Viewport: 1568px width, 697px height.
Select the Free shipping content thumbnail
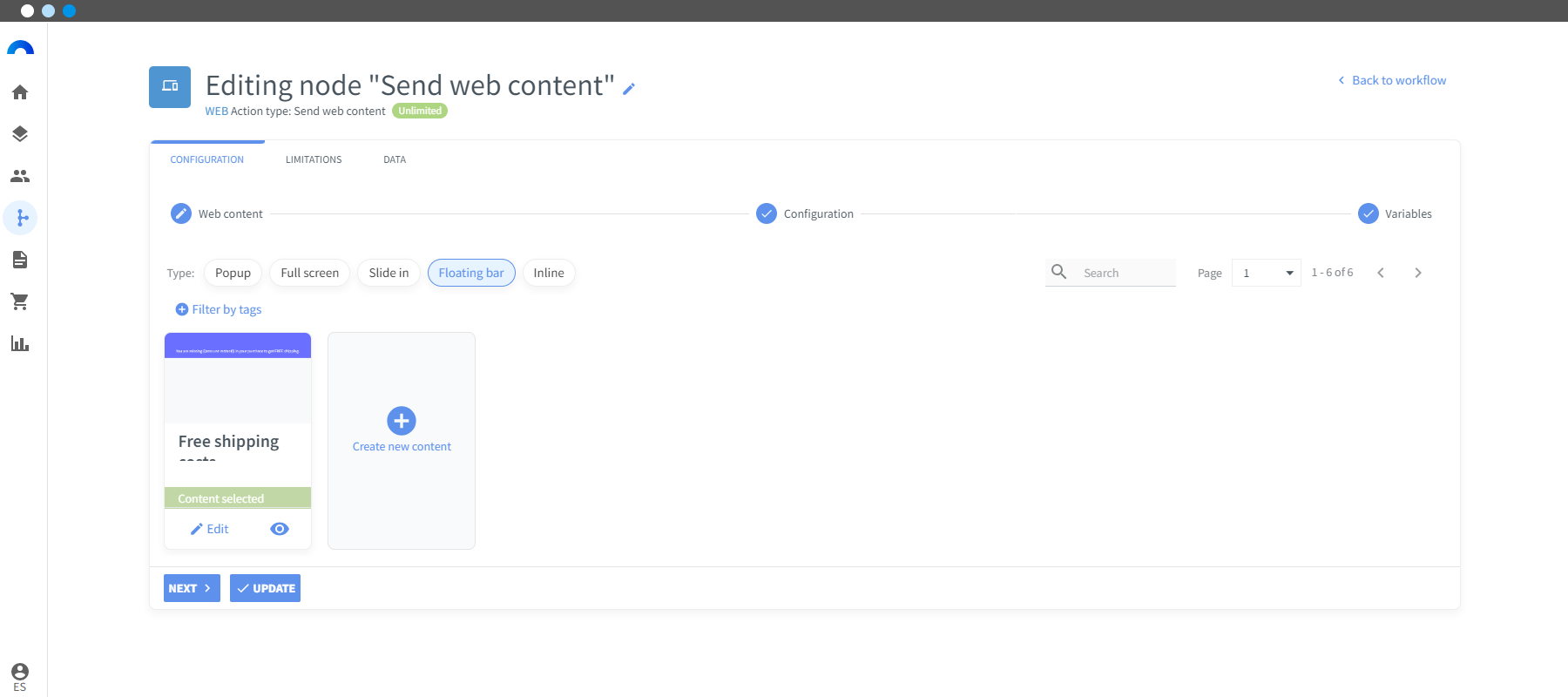coord(238,378)
